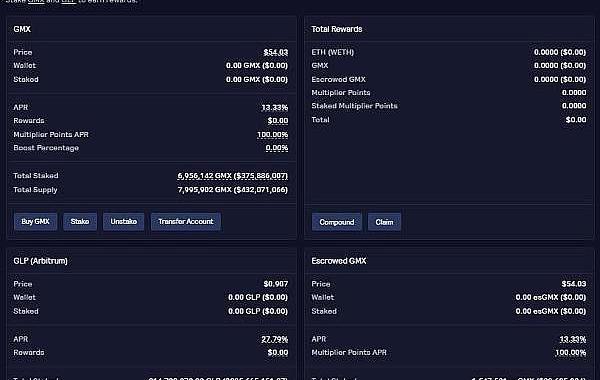Click Escrowed GMX Multiplier Points APR 100.00%

tap(571, 352)
